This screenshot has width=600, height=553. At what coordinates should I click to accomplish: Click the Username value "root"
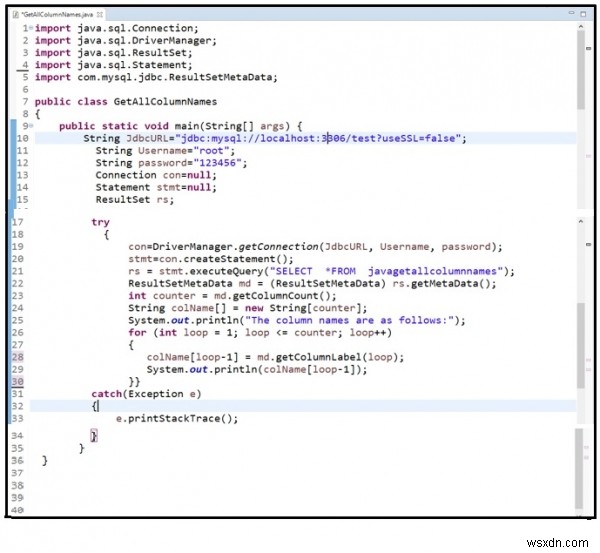pos(211,151)
